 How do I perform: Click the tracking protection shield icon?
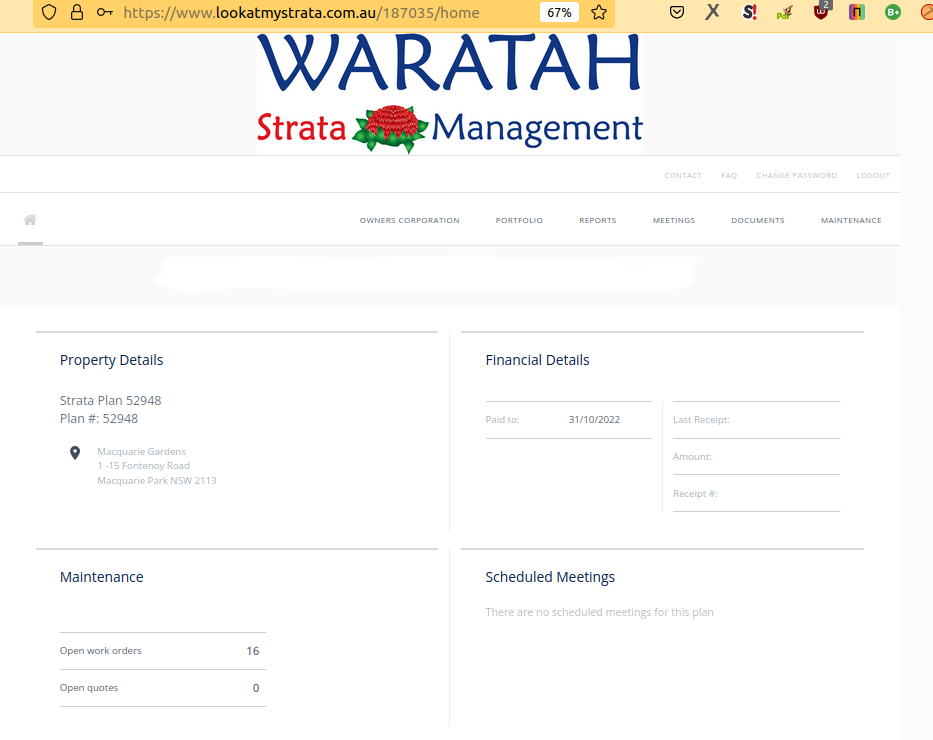pos(49,12)
